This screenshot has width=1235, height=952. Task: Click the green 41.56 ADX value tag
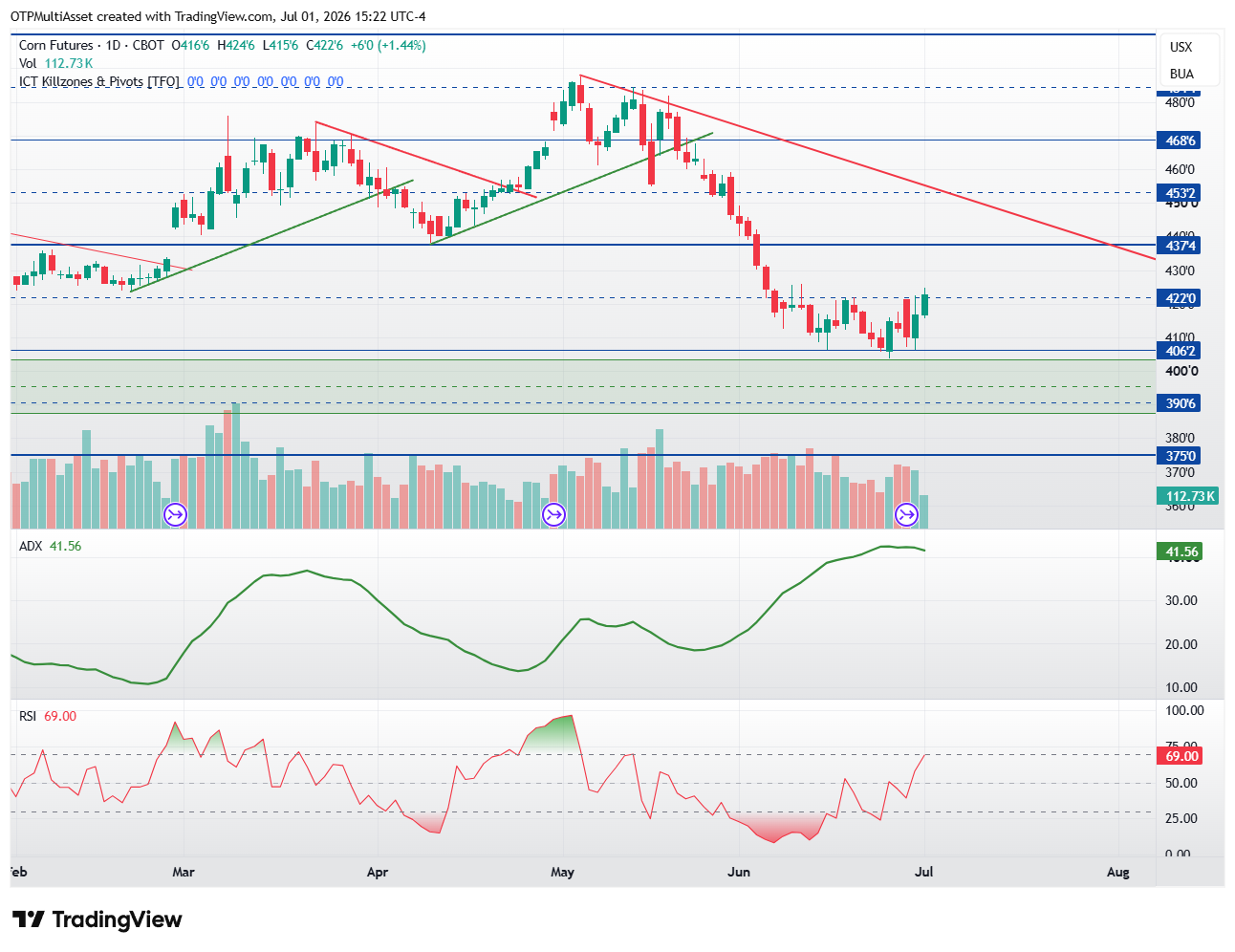pyautogui.click(x=1180, y=552)
